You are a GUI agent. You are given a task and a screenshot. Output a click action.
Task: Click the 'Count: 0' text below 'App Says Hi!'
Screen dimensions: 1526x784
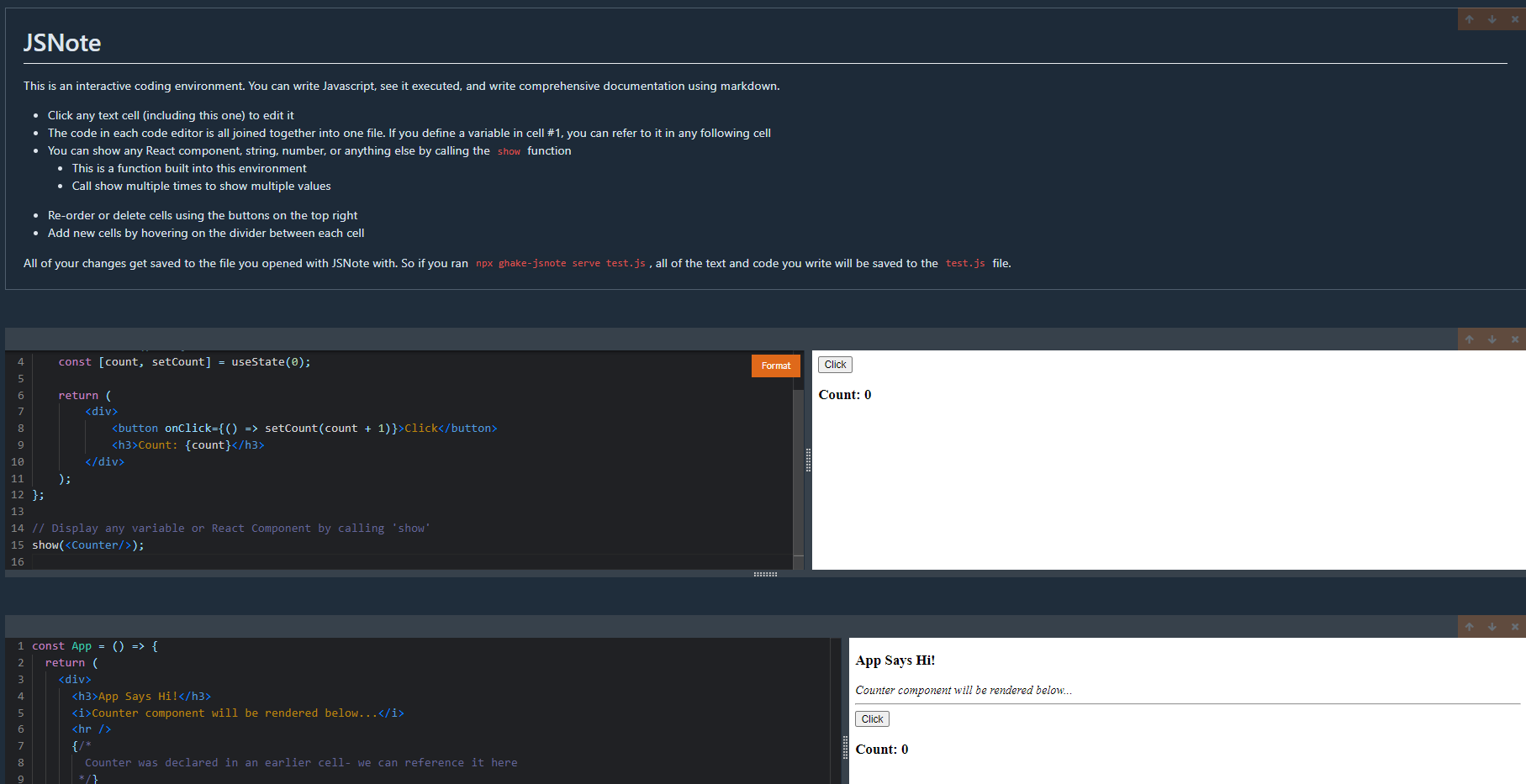(x=882, y=750)
